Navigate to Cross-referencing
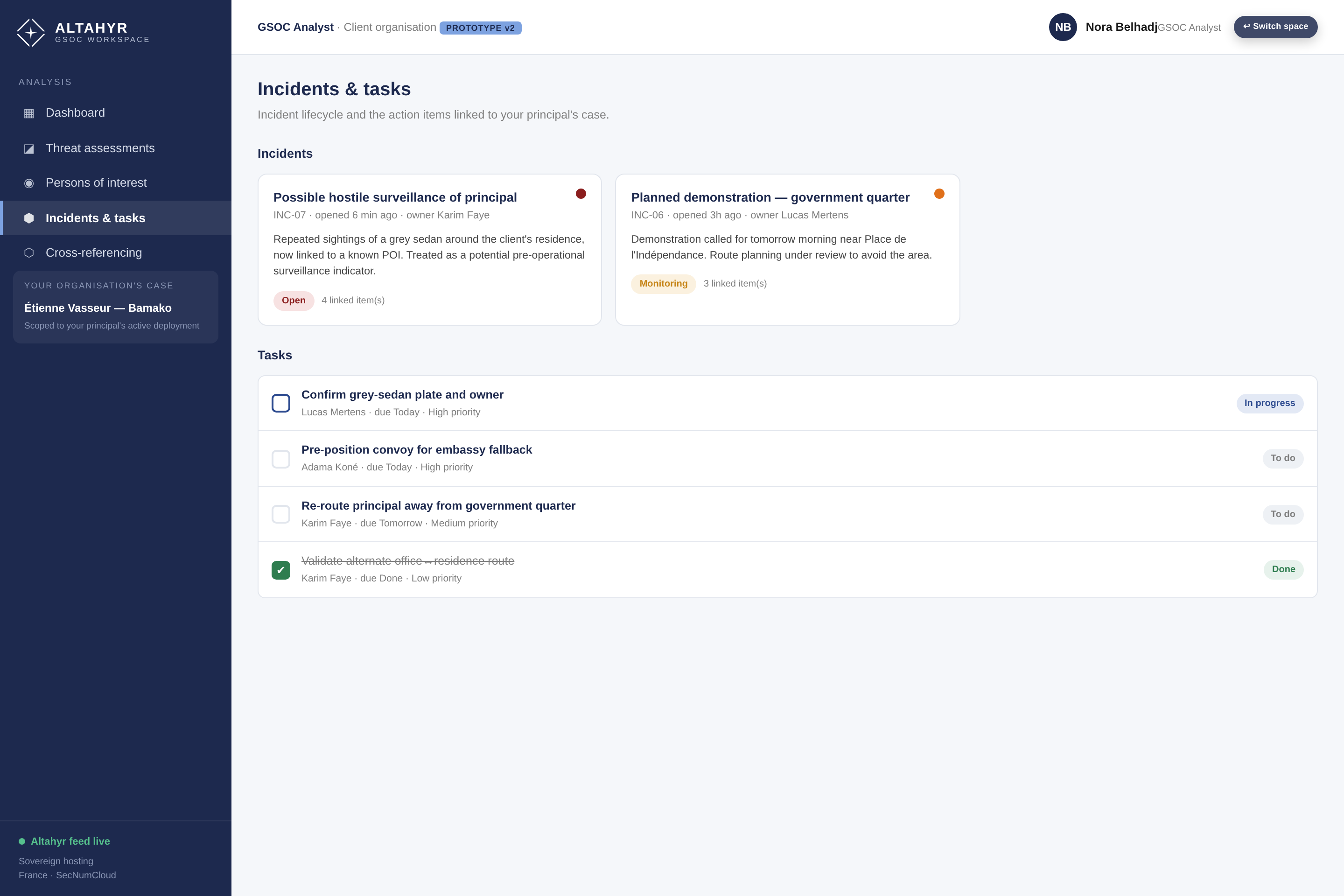1344x896 pixels. point(115,252)
